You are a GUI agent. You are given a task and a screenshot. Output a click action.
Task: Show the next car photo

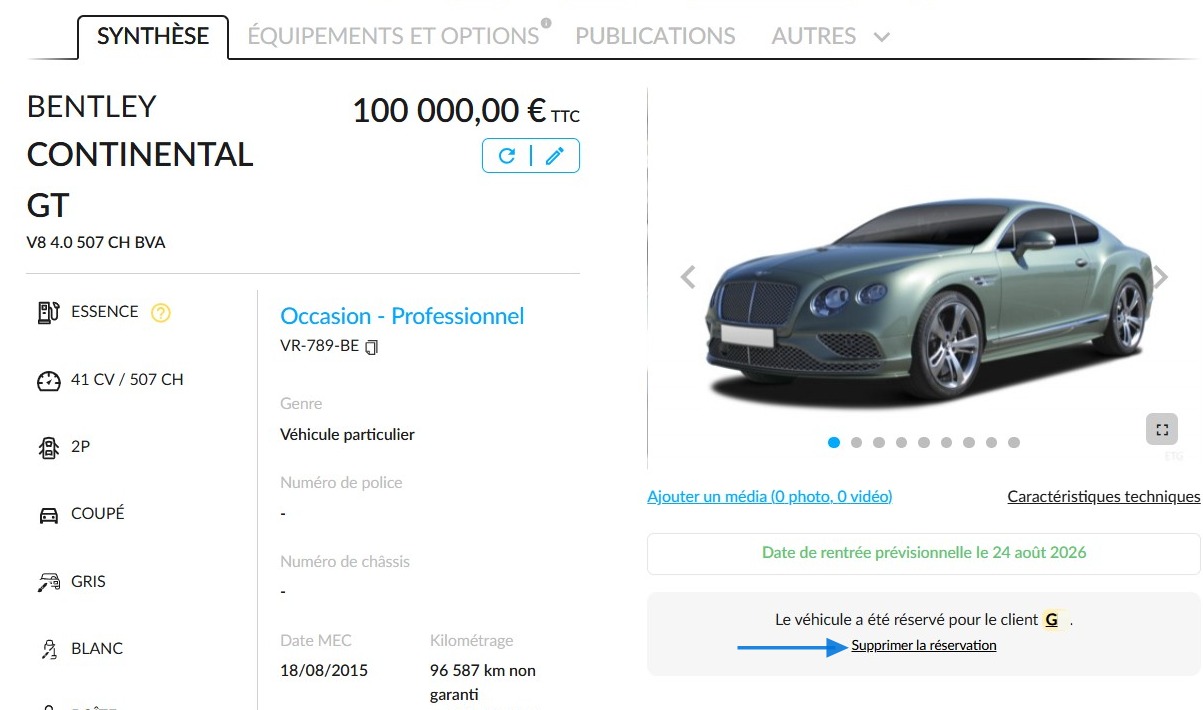point(1160,277)
